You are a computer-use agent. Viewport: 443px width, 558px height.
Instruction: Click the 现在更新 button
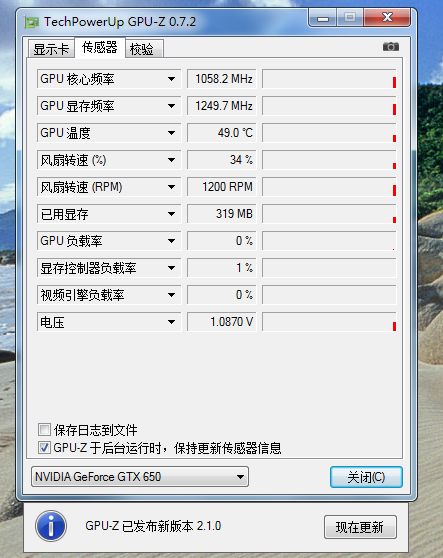click(x=360, y=527)
